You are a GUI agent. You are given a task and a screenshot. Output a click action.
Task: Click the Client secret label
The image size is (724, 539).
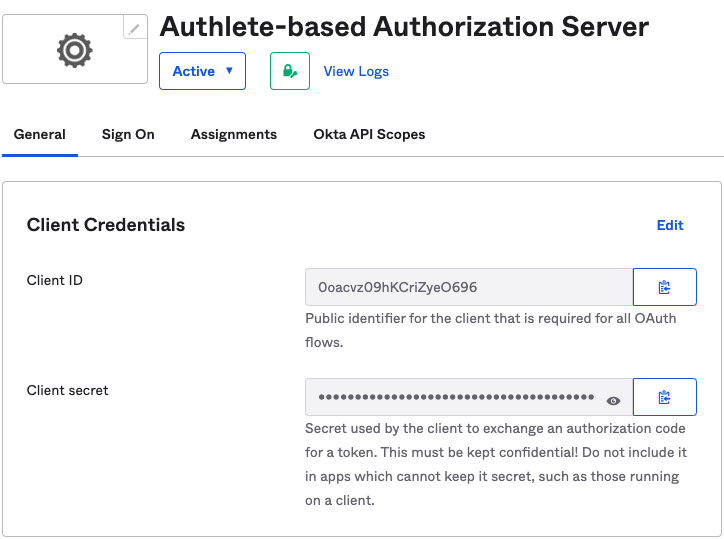(x=67, y=390)
